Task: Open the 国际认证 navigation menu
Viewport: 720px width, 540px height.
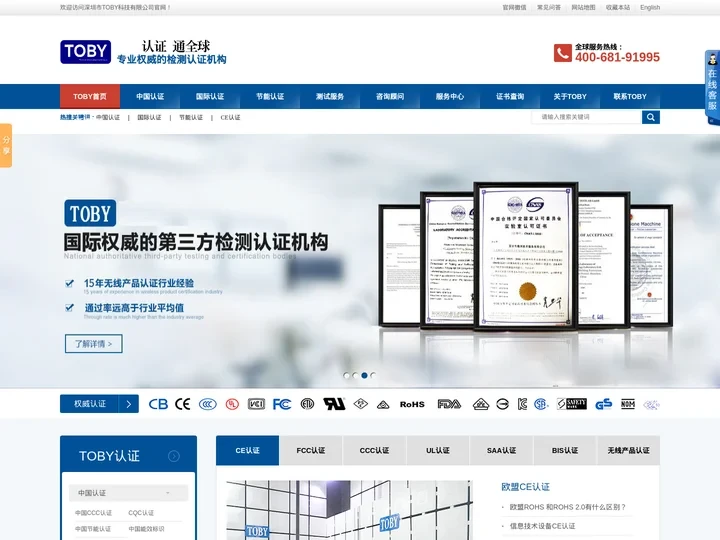Action: click(210, 96)
